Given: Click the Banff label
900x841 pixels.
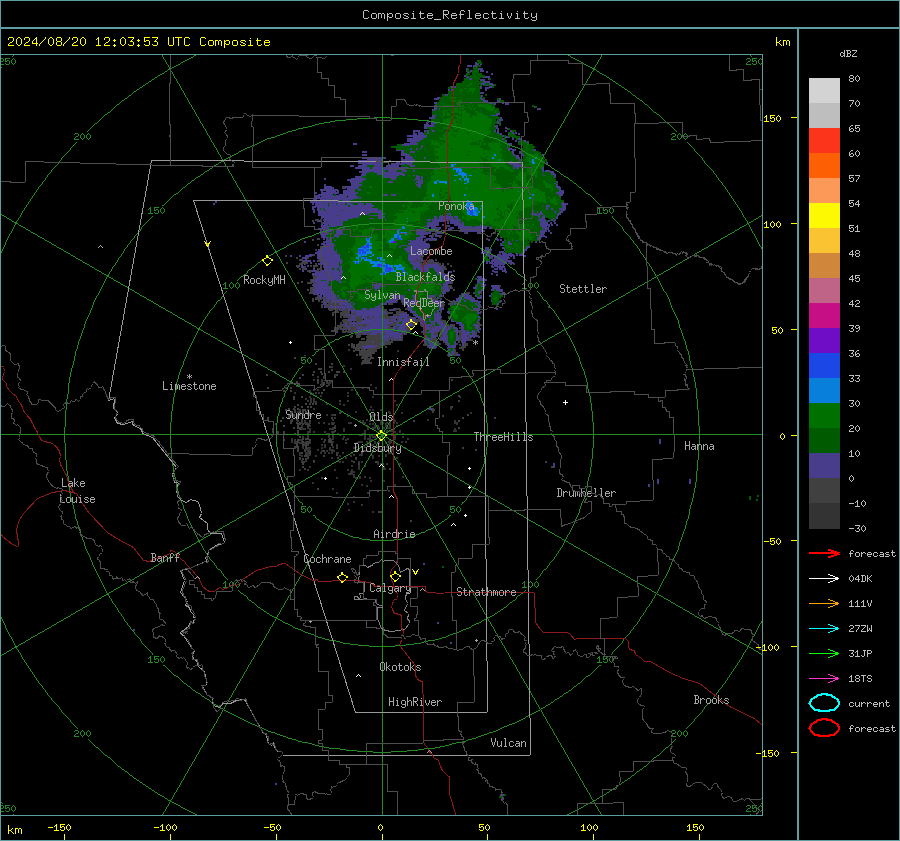Looking at the screenshot, I should pyautogui.click(x=165, y=557).
